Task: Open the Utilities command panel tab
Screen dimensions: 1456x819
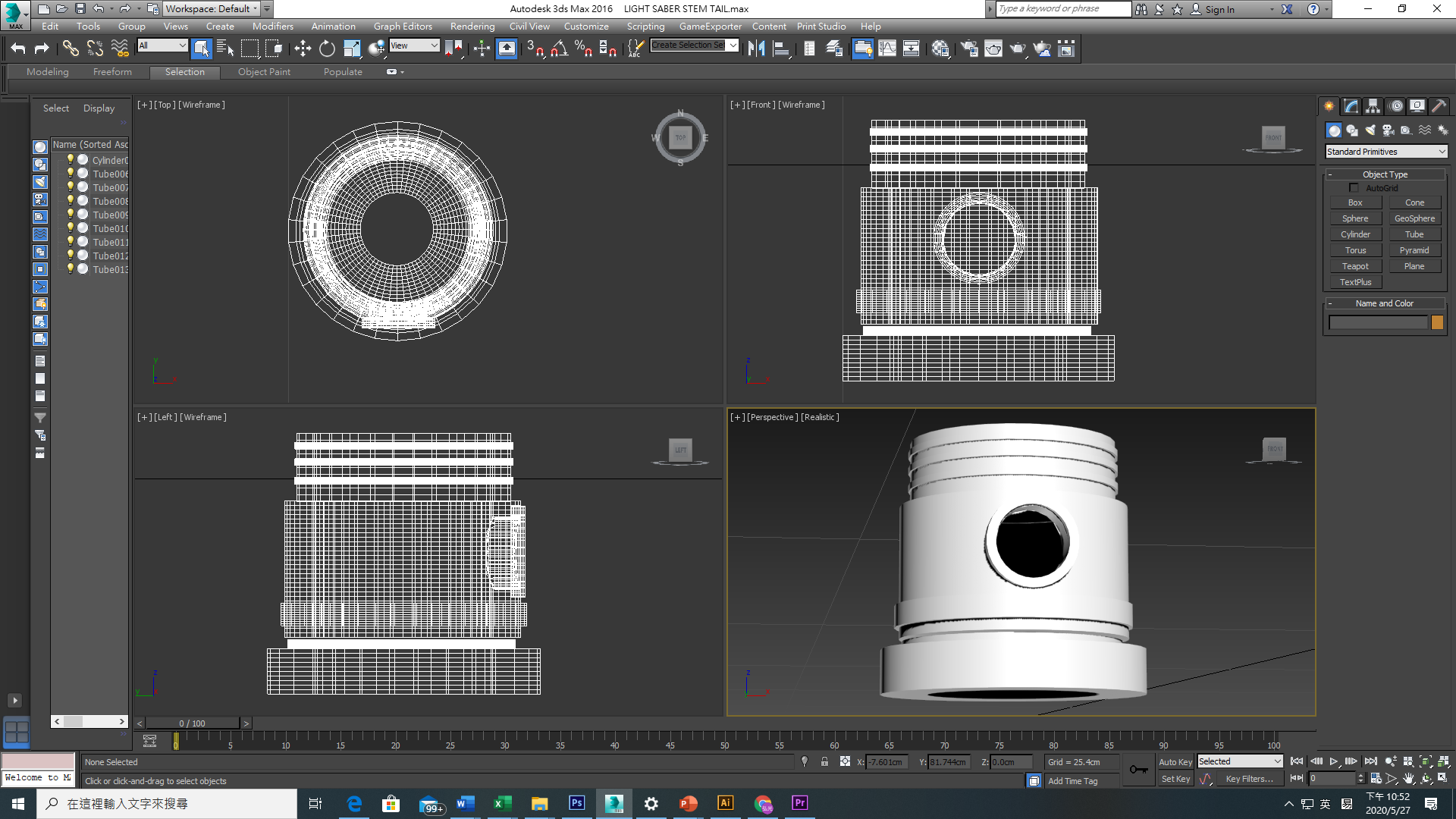Action: point(1439,106)
